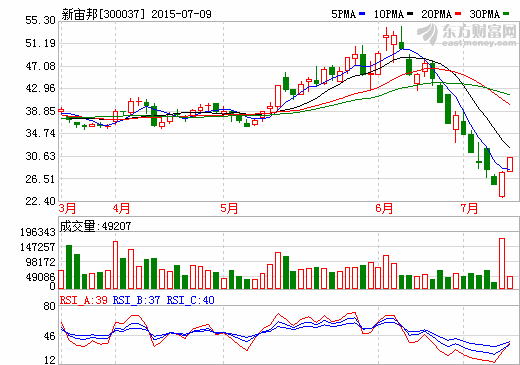Click the 3月 label on the date axis
Screen dimensions: 520x365
coord(67,208)
